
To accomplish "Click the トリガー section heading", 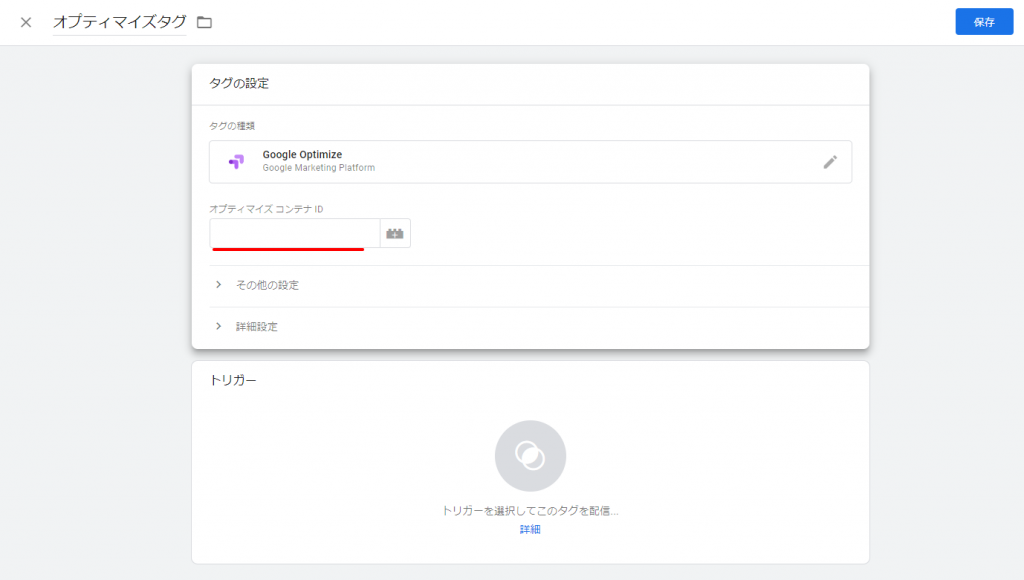I will (x=233, y=380).
